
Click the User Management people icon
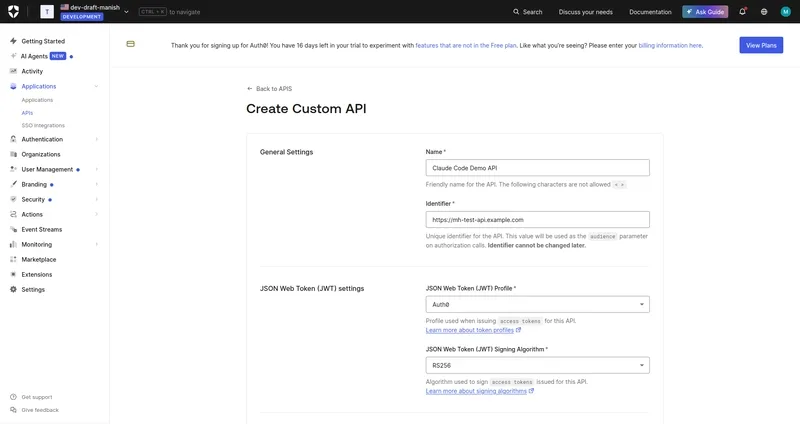(x=13, y=169)
